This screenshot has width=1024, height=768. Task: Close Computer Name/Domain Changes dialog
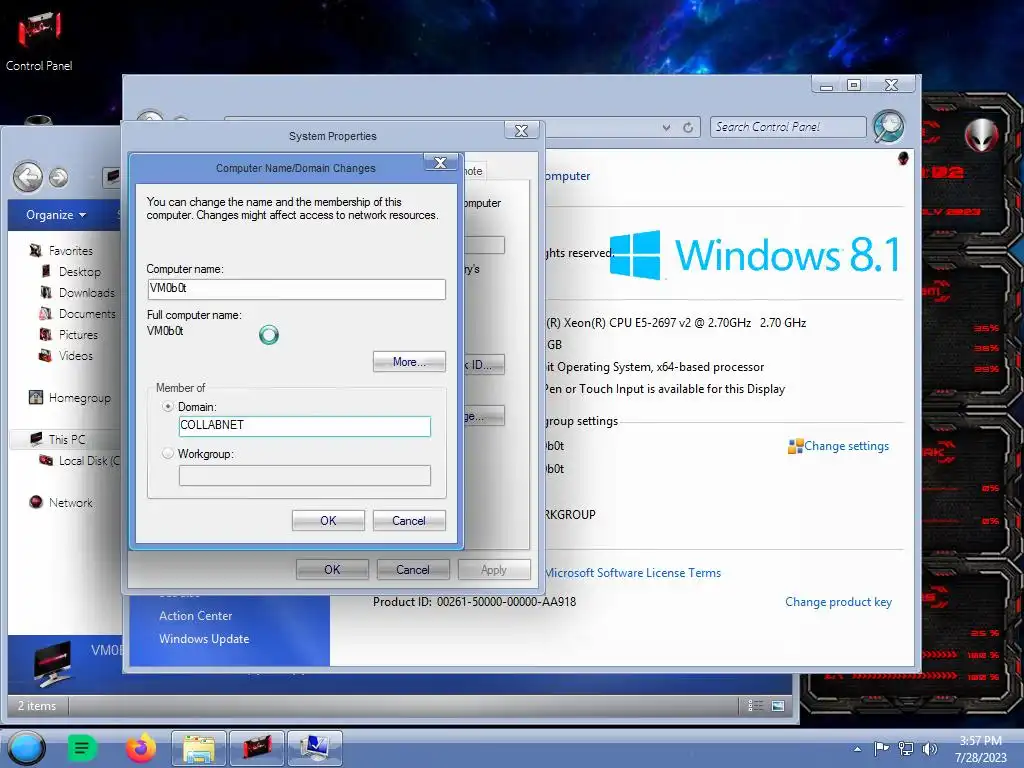441,163
